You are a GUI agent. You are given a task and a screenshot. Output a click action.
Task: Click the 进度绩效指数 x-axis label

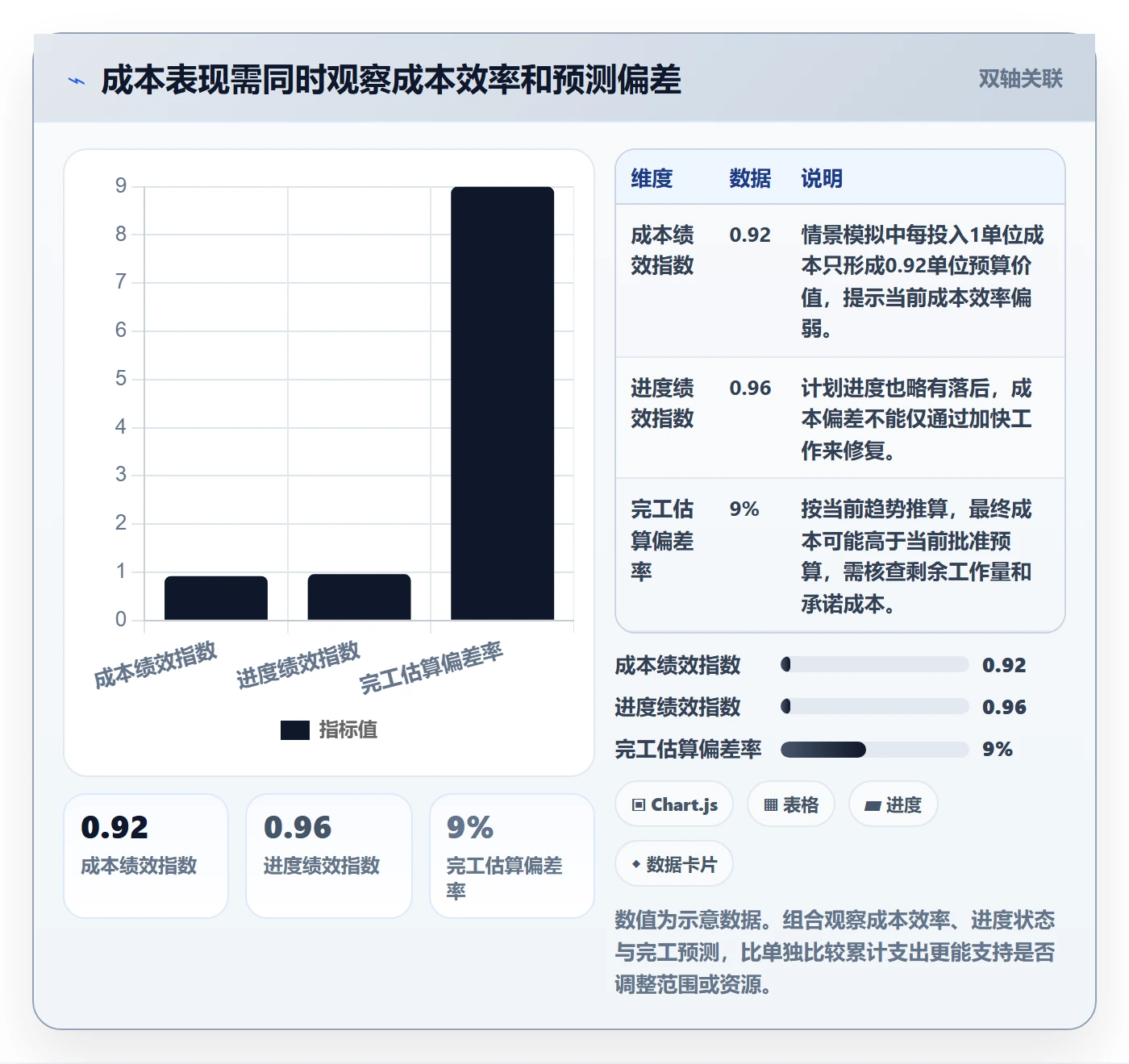pos(298,665)
